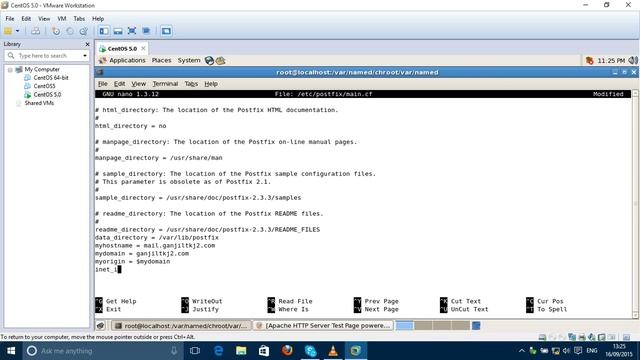Open the GNOME Places menu

tap(162, 60)
